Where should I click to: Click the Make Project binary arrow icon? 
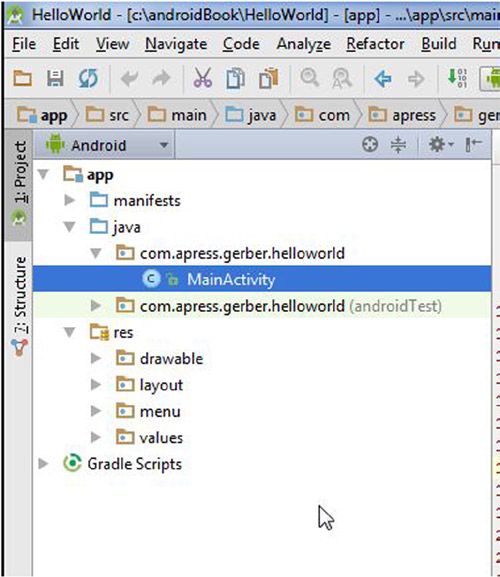(x=457, y=78)
